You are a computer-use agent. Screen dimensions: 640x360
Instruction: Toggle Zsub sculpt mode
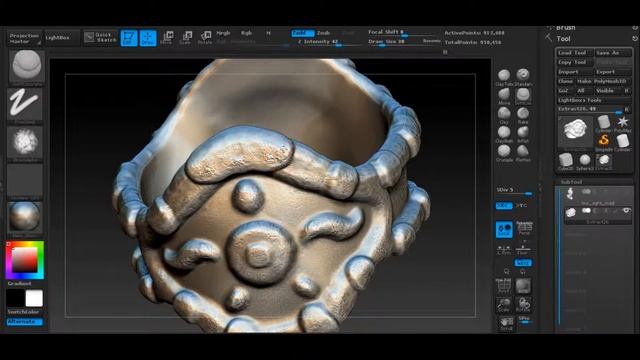(323, 33)
